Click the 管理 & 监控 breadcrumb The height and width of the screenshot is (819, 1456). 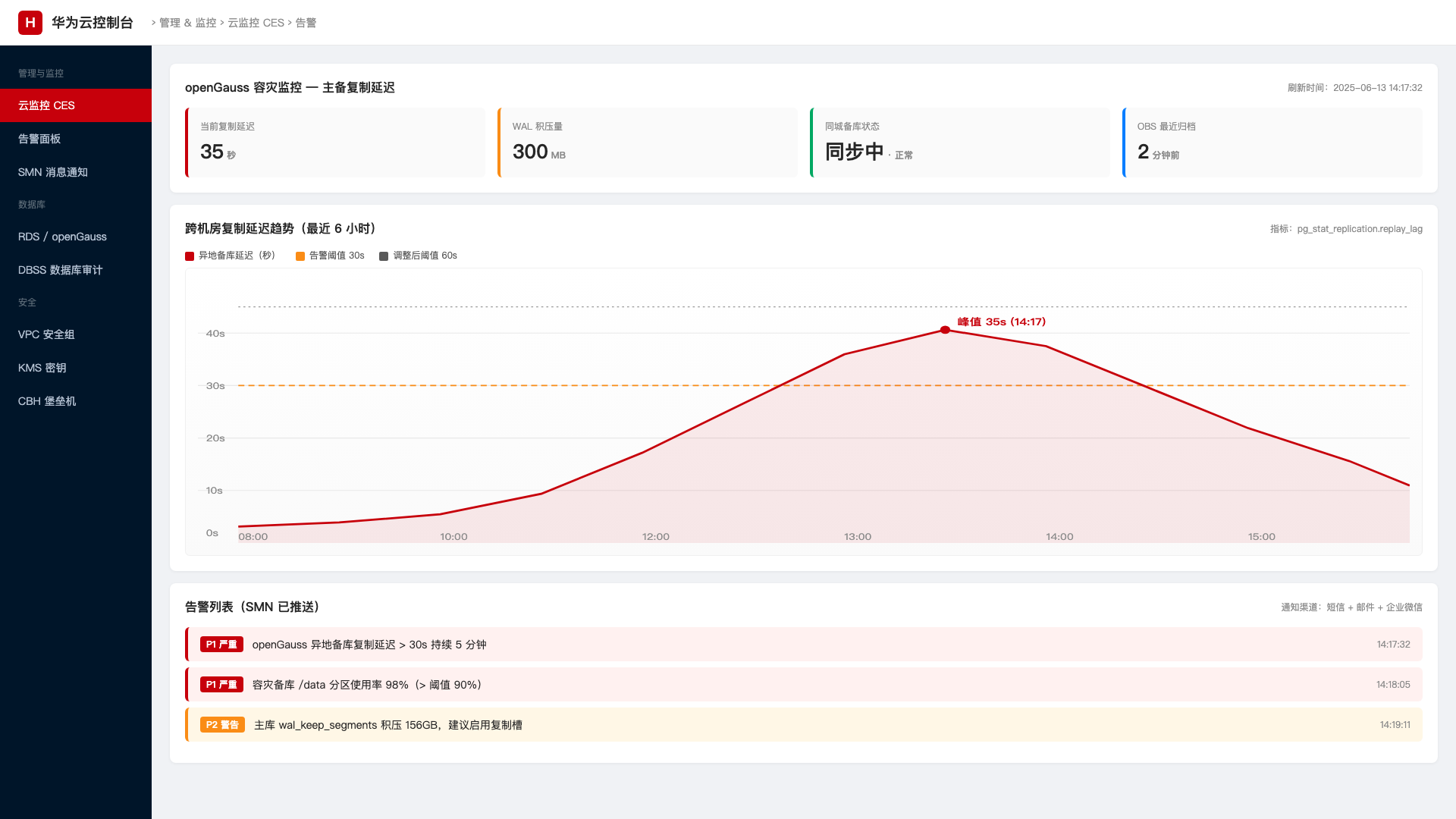187,23
